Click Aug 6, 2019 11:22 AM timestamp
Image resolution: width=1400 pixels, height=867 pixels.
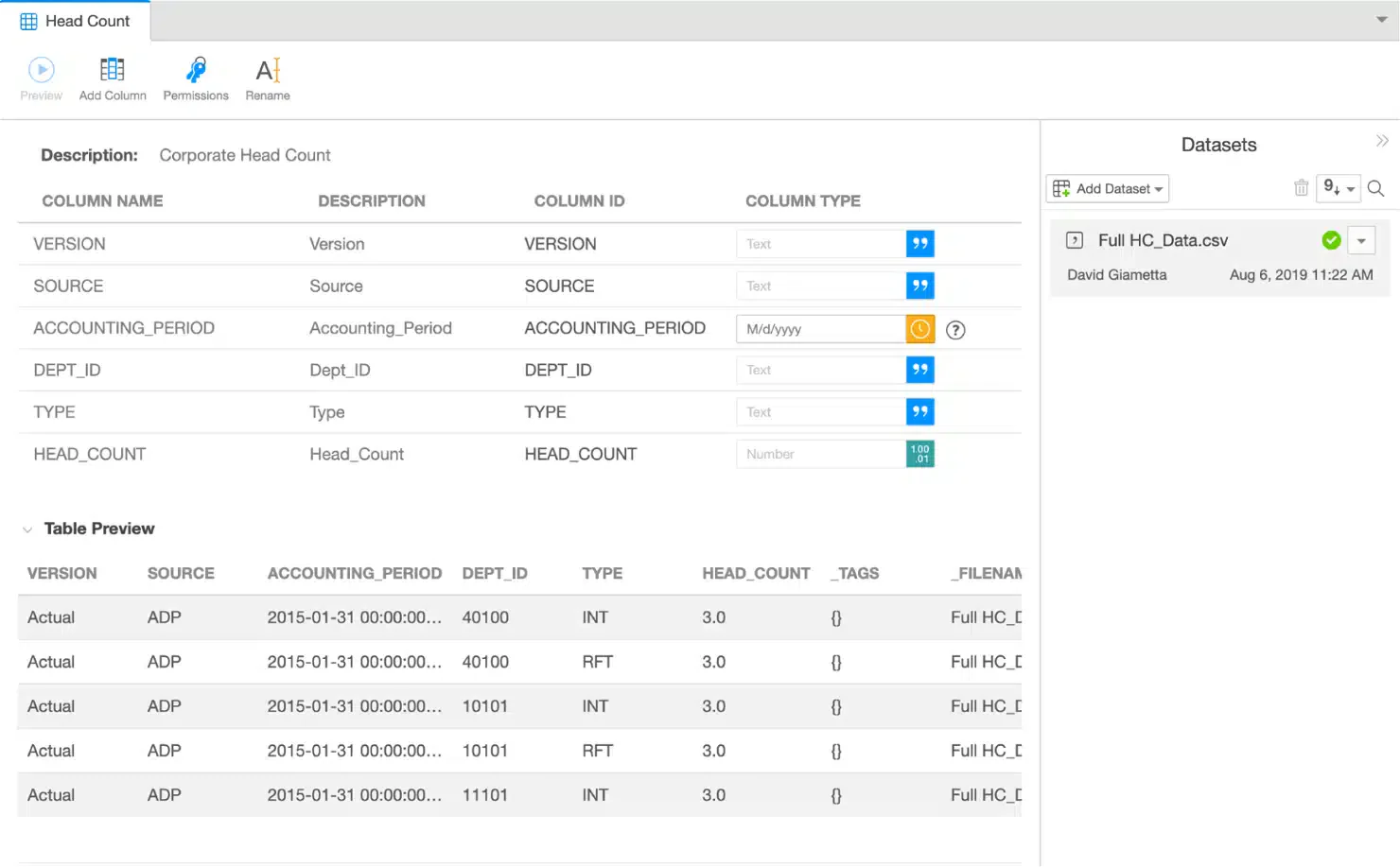(1301, 274)
